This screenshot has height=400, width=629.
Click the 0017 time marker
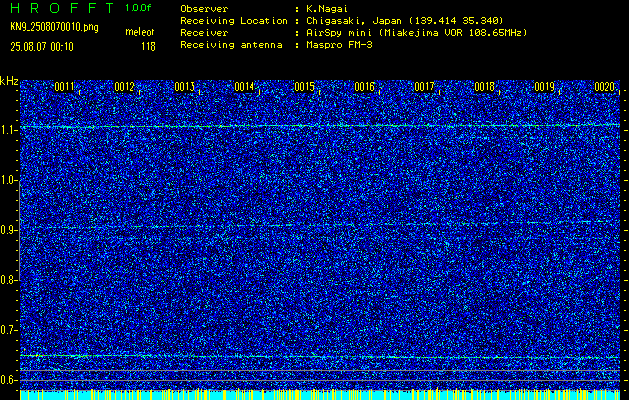tap(424, 87)
